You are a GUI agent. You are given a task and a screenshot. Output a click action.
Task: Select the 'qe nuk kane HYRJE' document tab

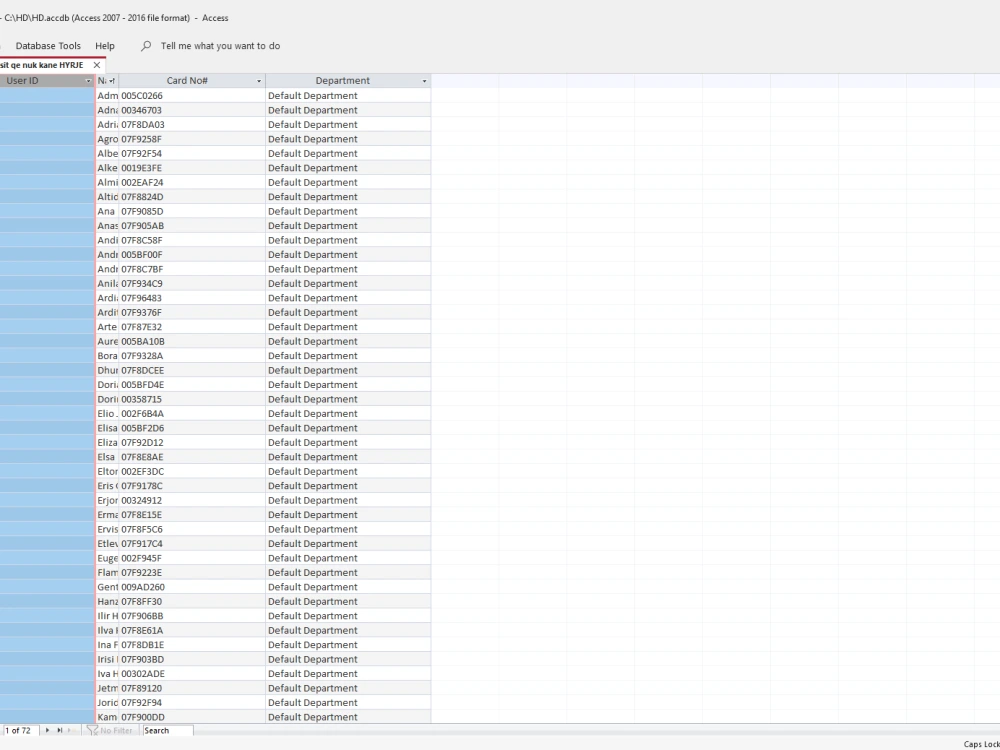[x=42, y=65]
